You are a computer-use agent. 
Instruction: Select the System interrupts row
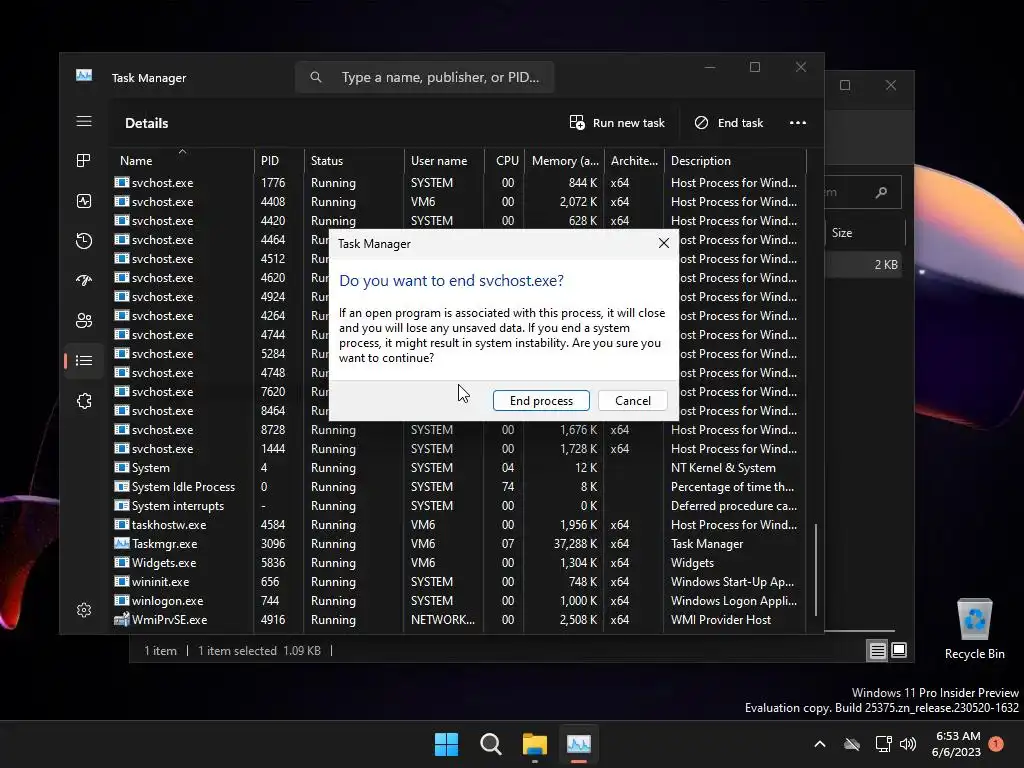[x=459, y=505]
